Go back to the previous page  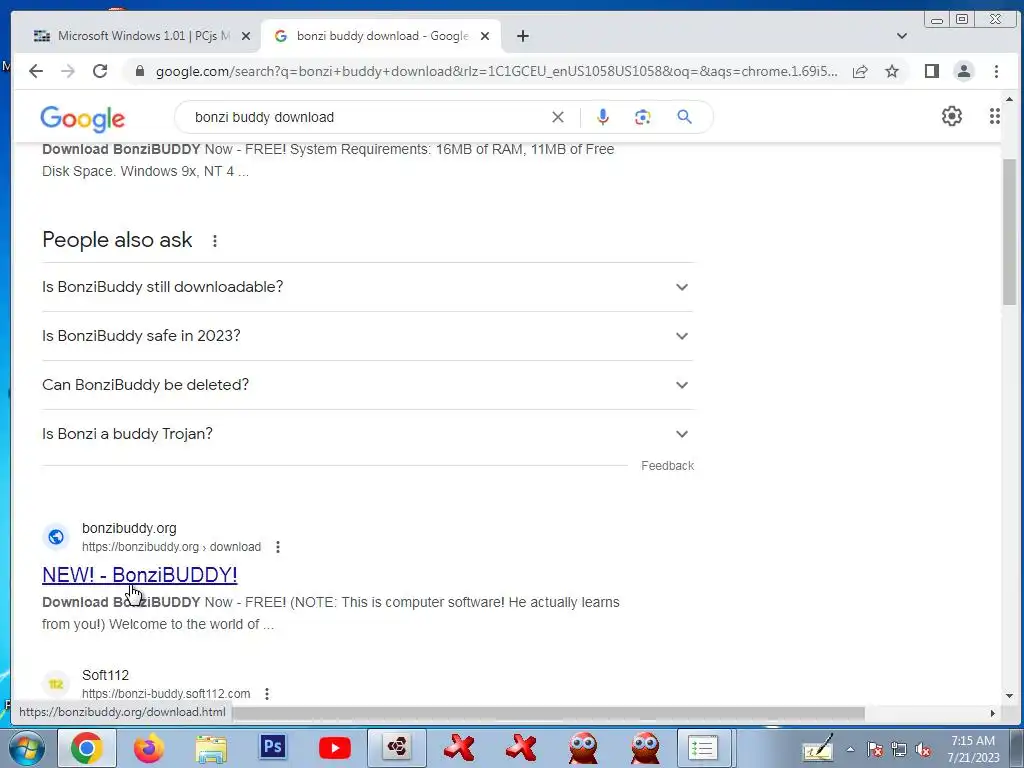(x=36, y=71)
